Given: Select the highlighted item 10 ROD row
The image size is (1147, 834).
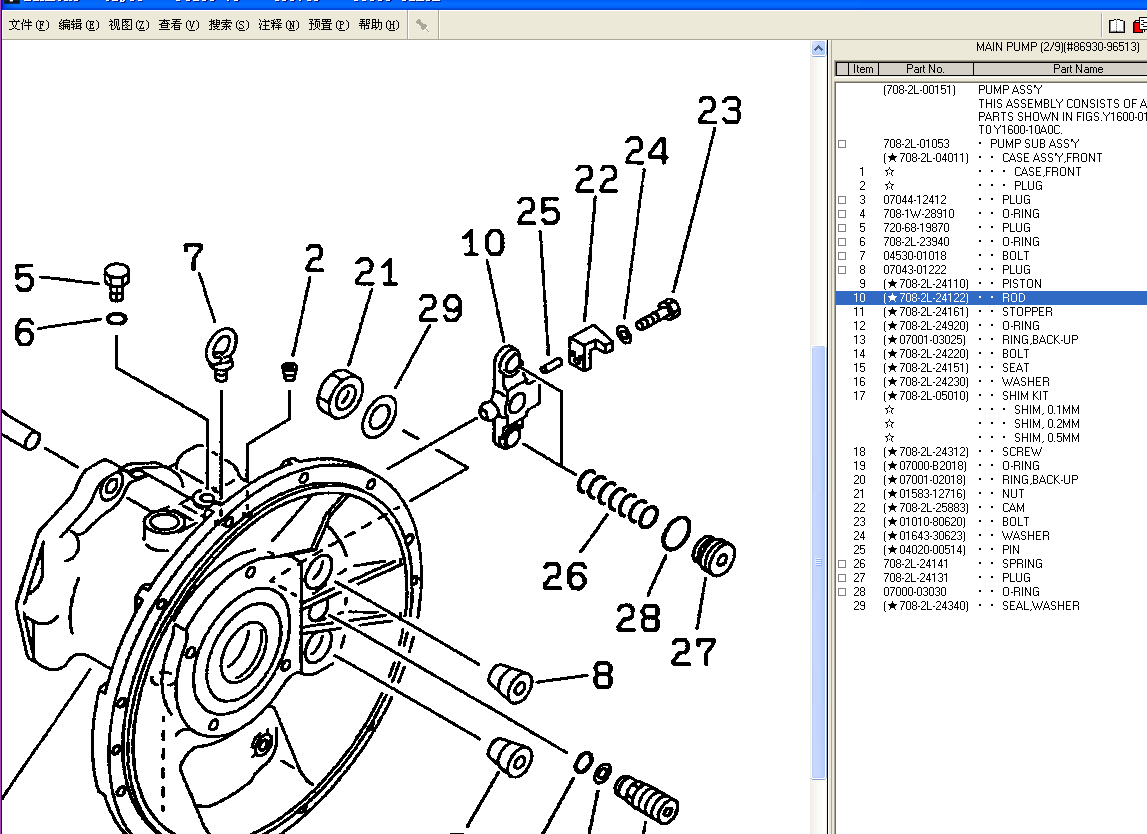Looking at the screenshot, I should (991, 298).
